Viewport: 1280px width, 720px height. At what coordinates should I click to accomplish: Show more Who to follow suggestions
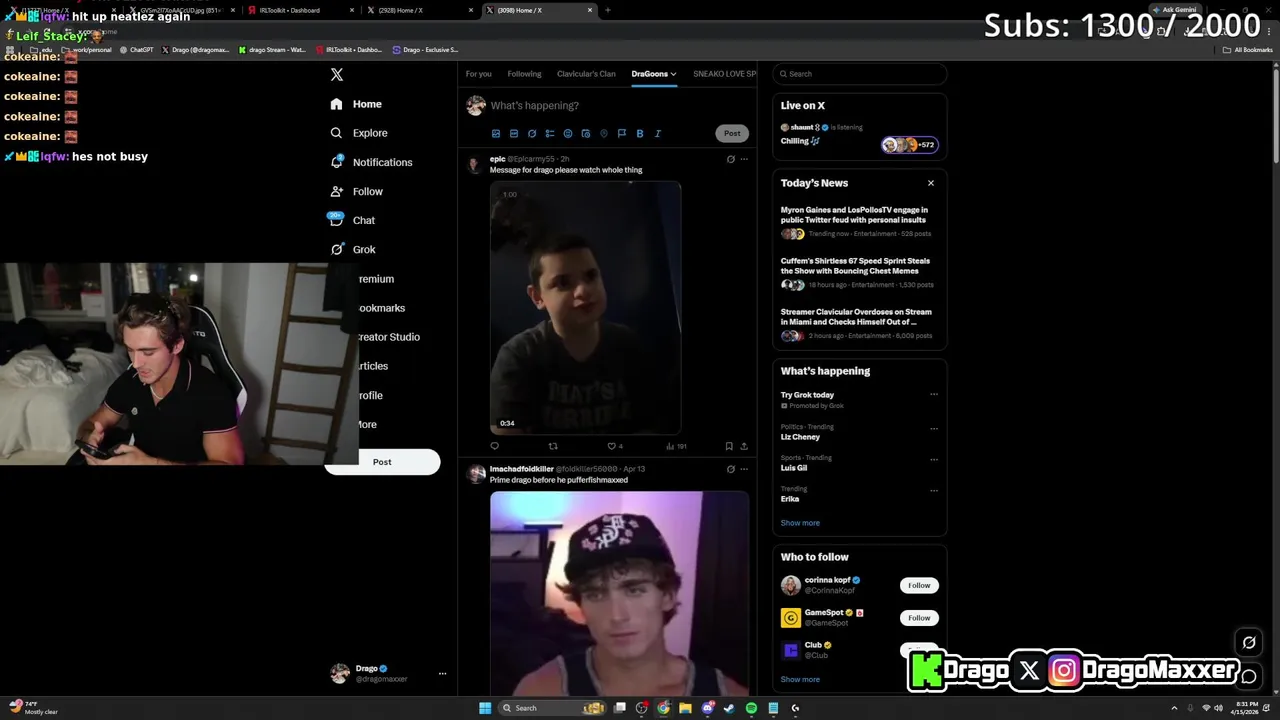(x=800, y=680)
